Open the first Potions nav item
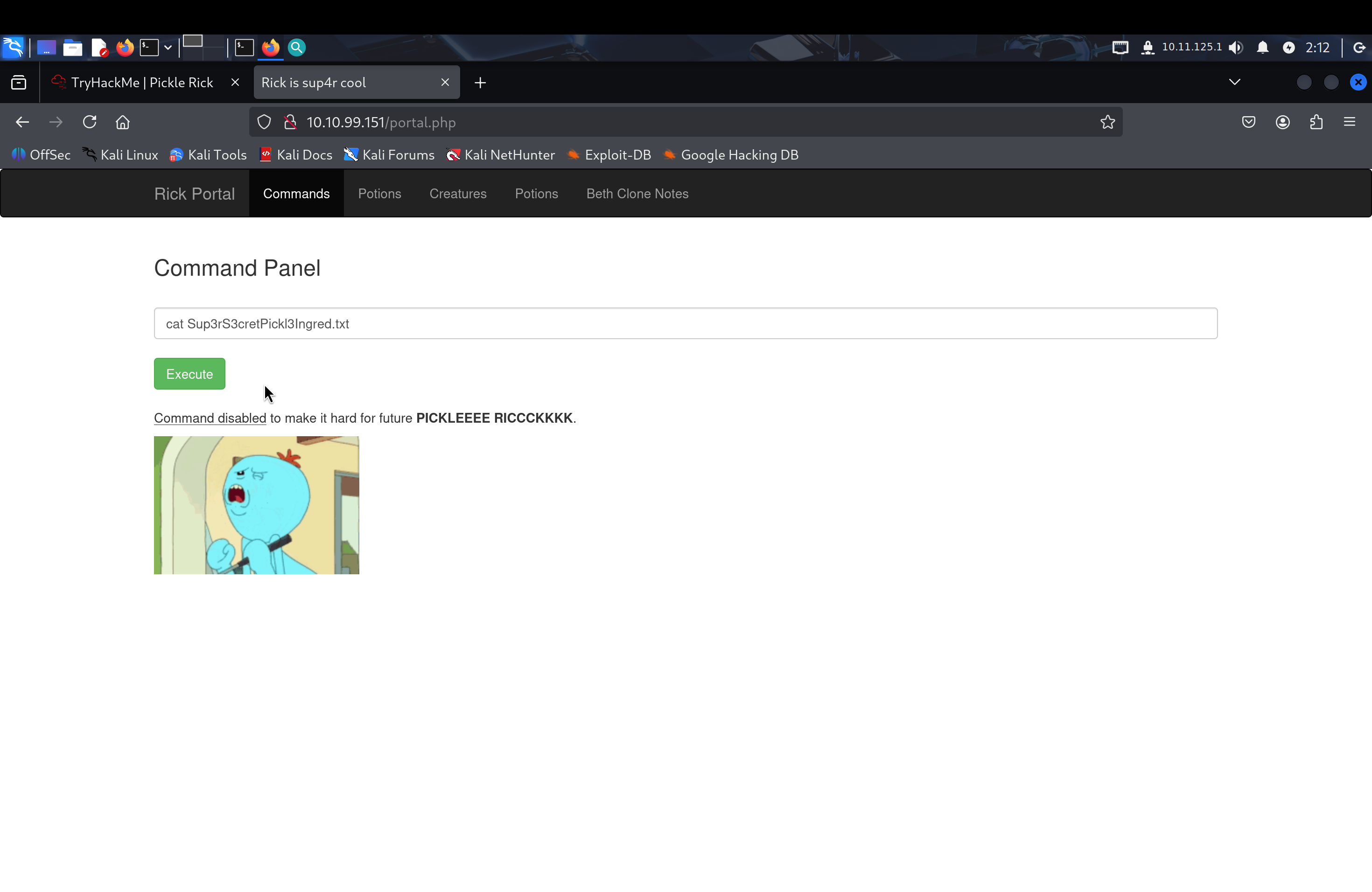This screenshot has height=892, width=1372. (x=379, y=194)
